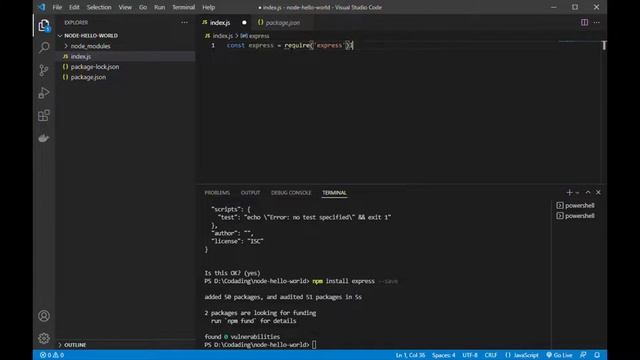640x360 pixels.
Task: Change CRLF end of line sequence
Action: [491, 355]
